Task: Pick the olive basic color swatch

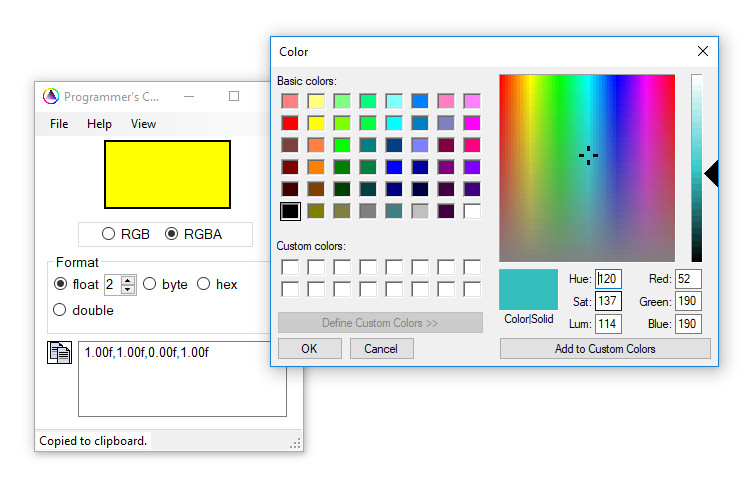Action: click(316, 211)
